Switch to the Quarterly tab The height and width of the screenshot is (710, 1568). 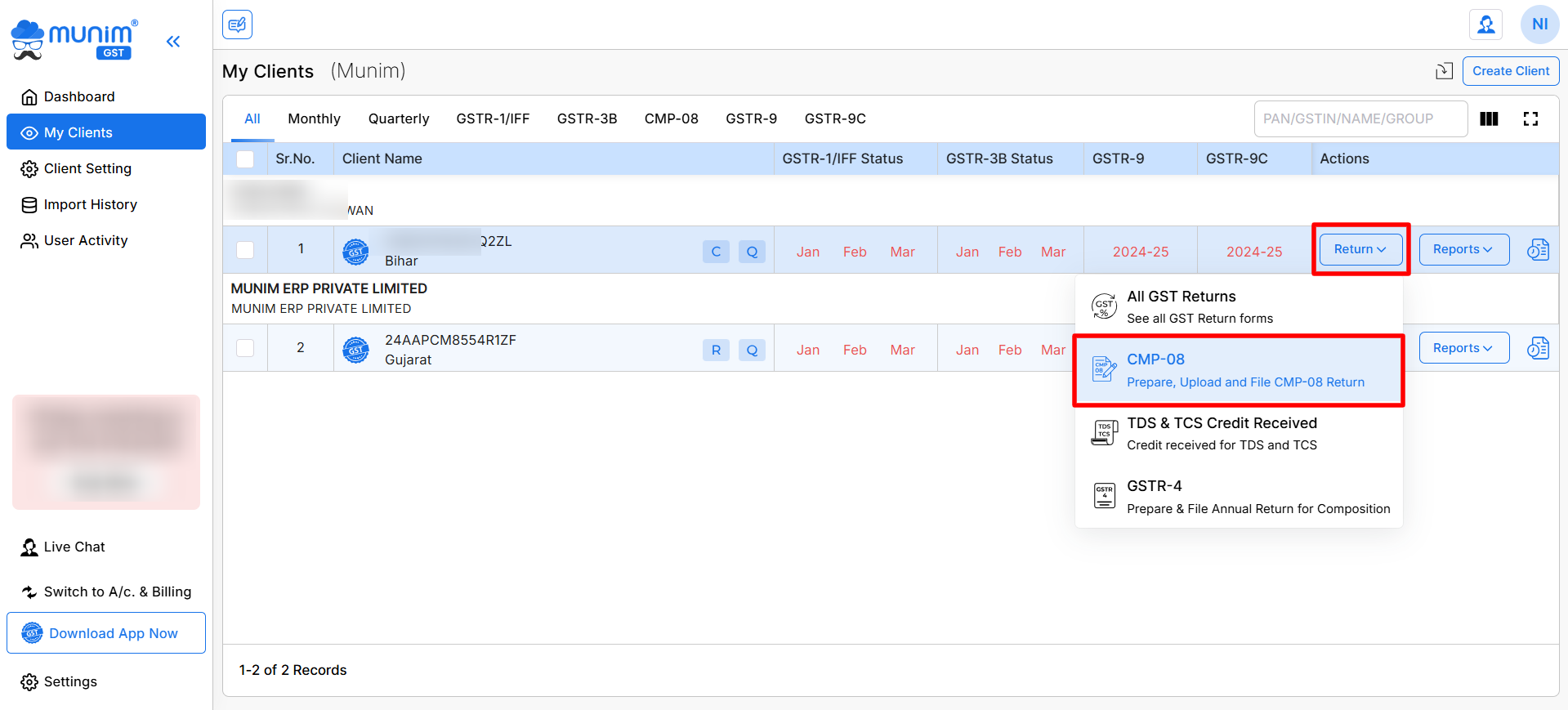pyautogui.click(x=398, y=119)
